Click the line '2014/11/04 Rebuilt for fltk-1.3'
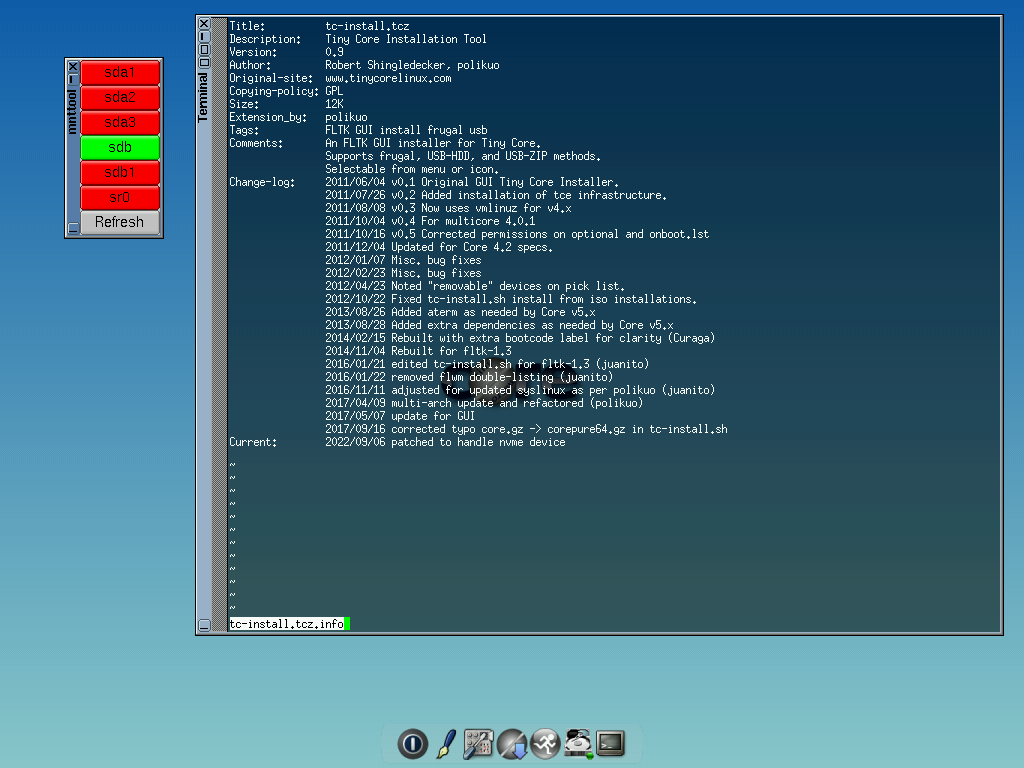1024x768 pixels. [419, 351]
